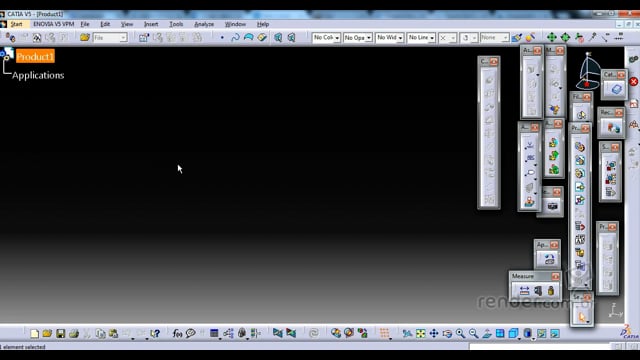Viewport: 640px width, 360px height.
Task: Click the Fit All In icon
Action: (420, 333)
